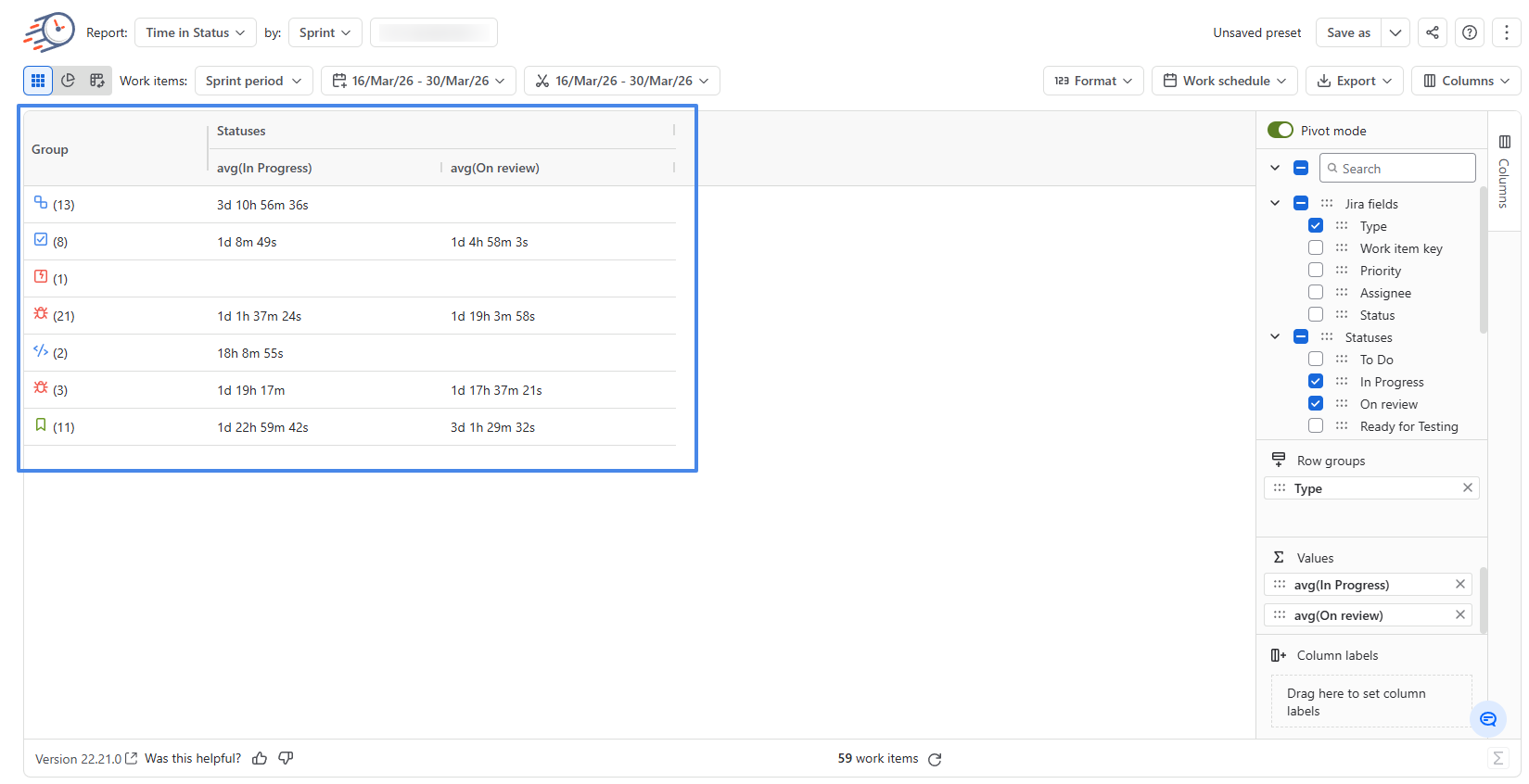Open the Format dropdown

click(1093, 81)
